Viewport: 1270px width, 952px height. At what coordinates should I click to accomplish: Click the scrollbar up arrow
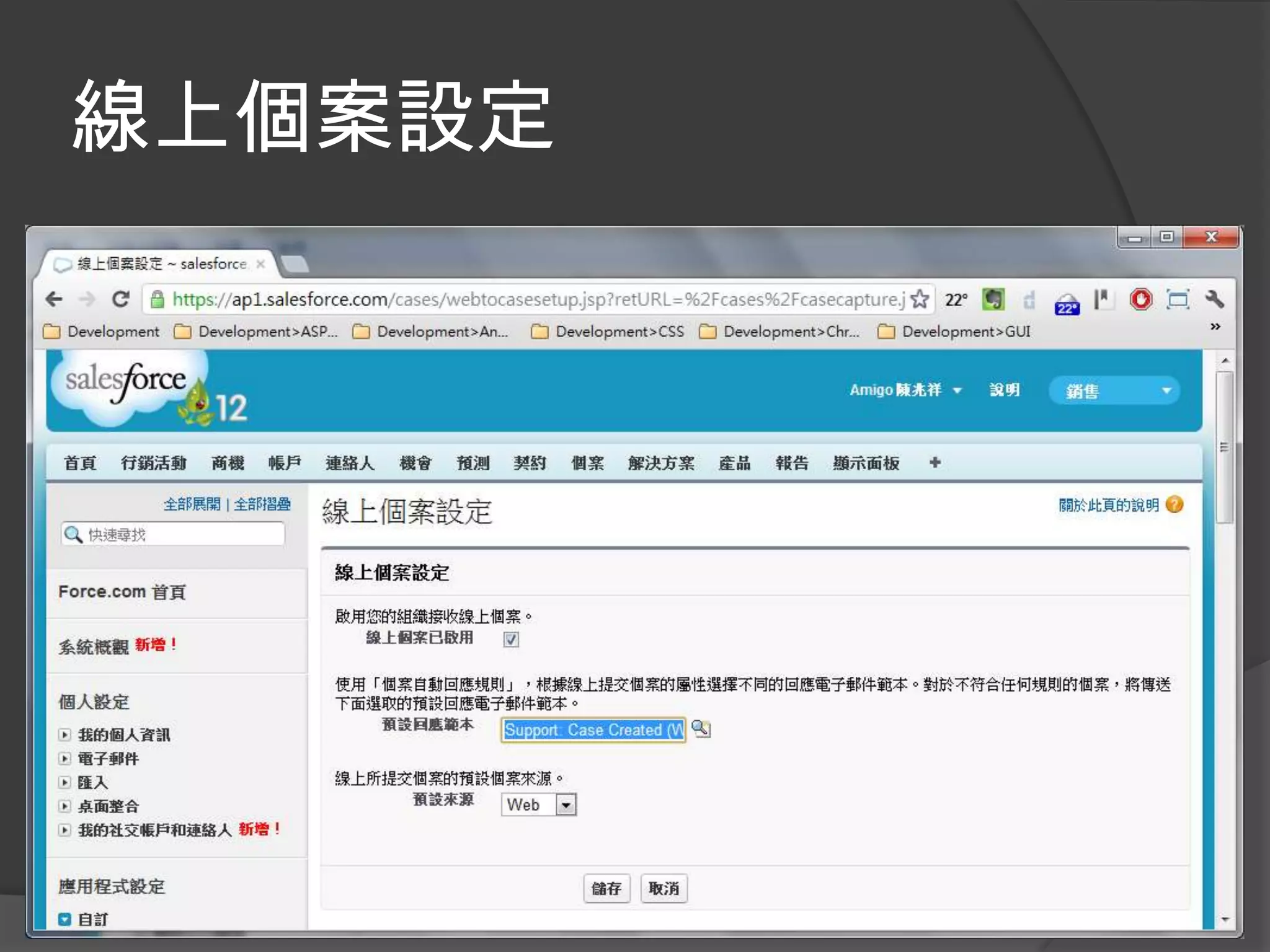pos(1224,360)
